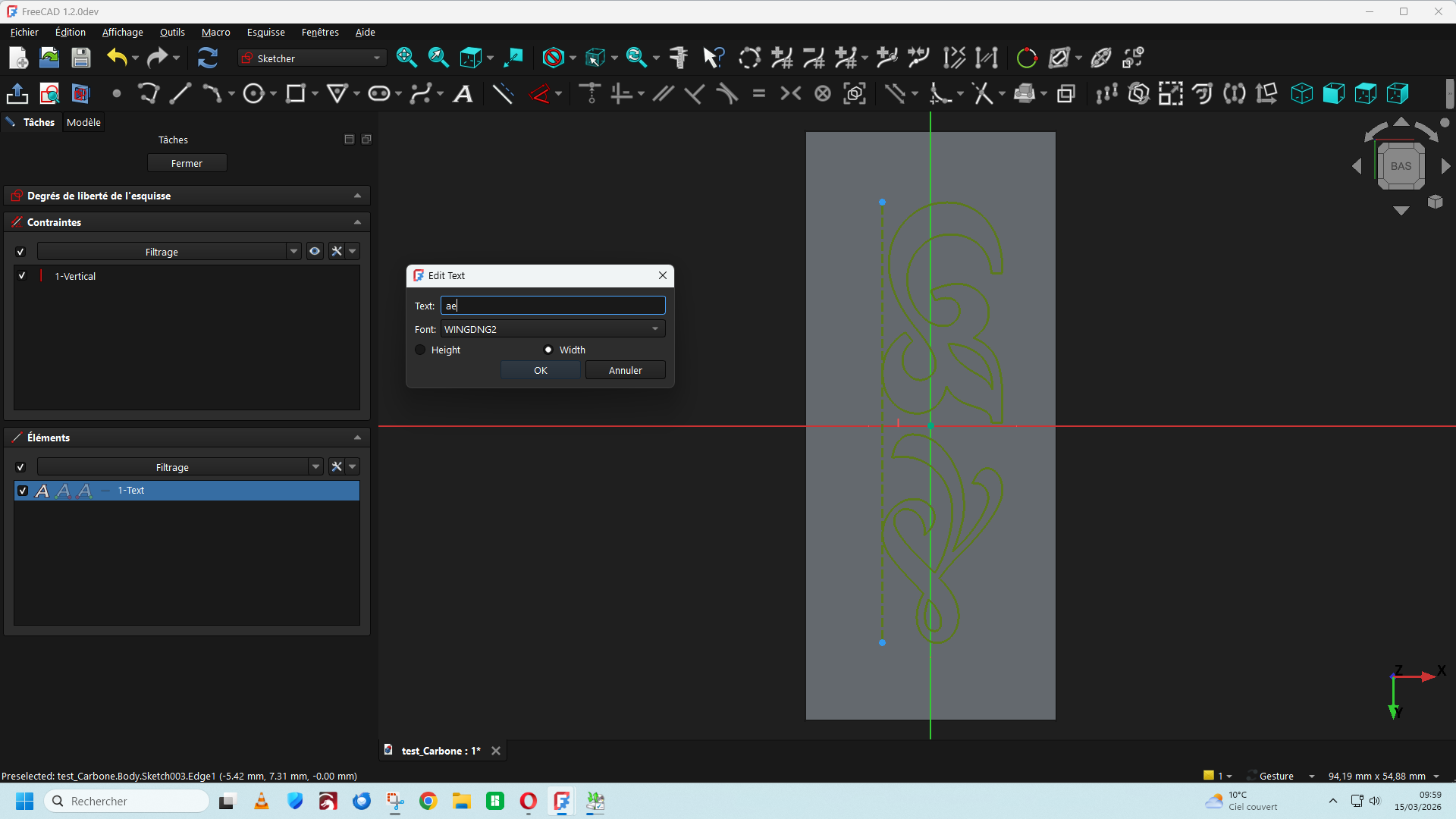Click the equality constraint icon
The height and width of the screenshot is (819, 1456).
pos(758,94)
